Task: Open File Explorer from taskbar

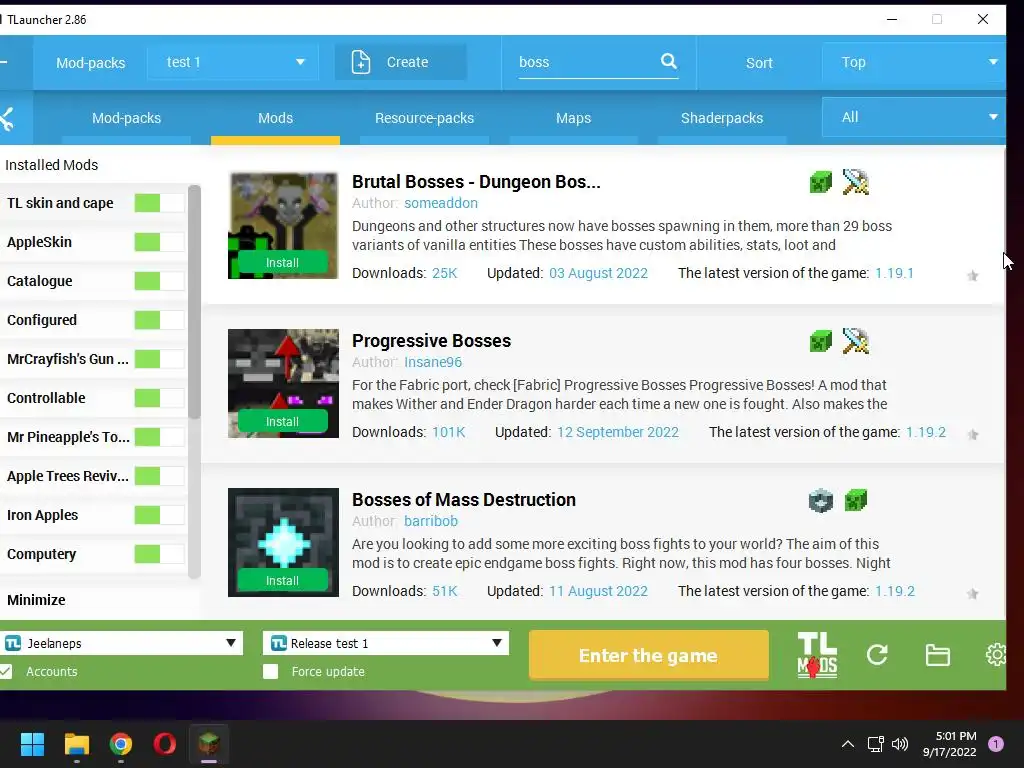Action: 76,744
